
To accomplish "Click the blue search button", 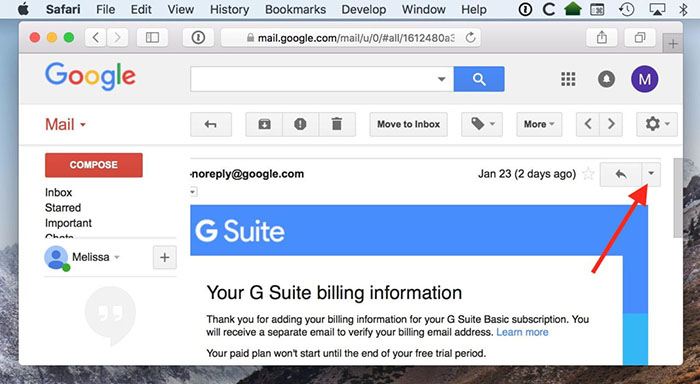I will point(479,79).
